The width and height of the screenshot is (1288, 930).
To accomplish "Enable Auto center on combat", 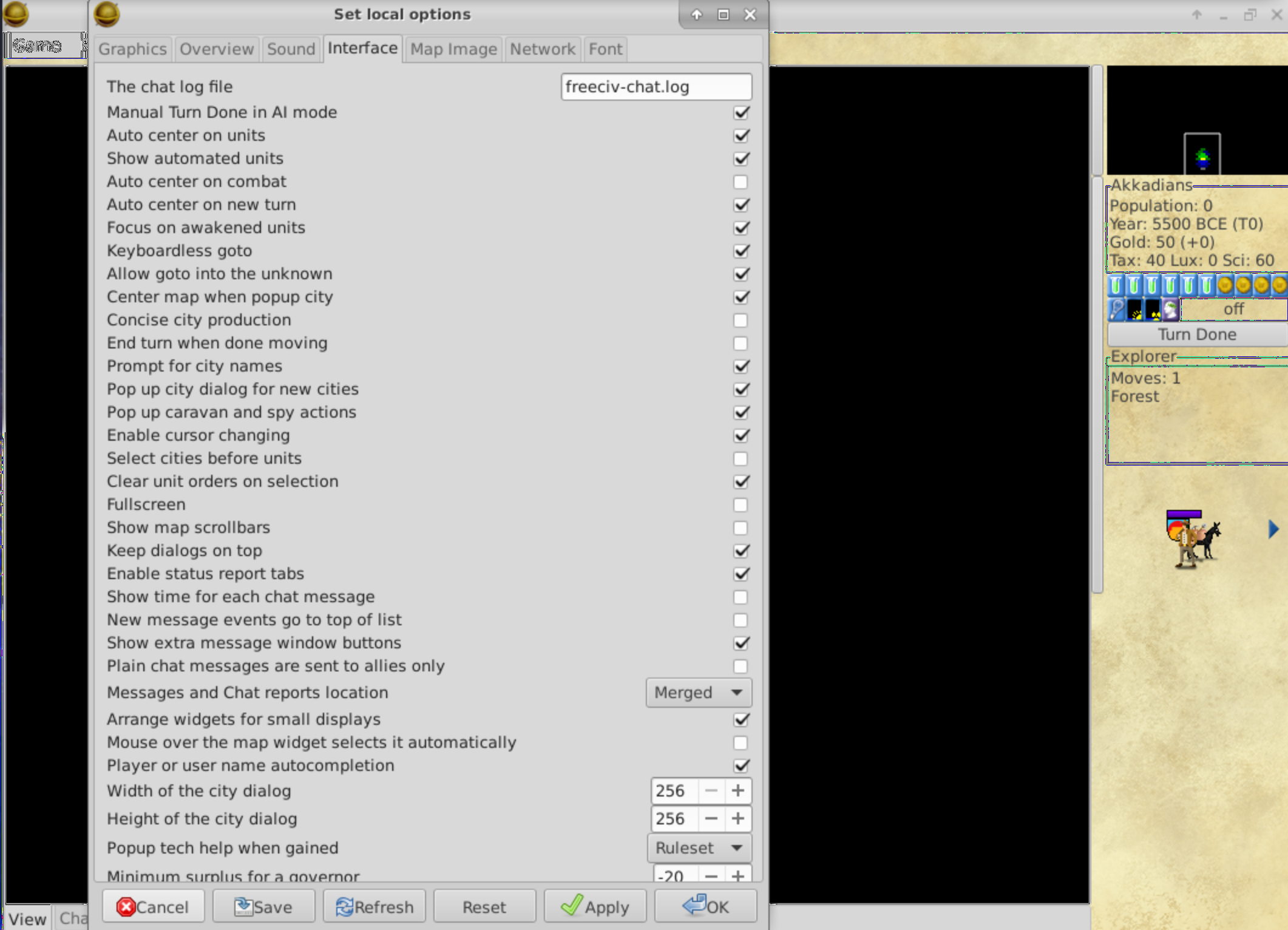I will tap(741, 182).
